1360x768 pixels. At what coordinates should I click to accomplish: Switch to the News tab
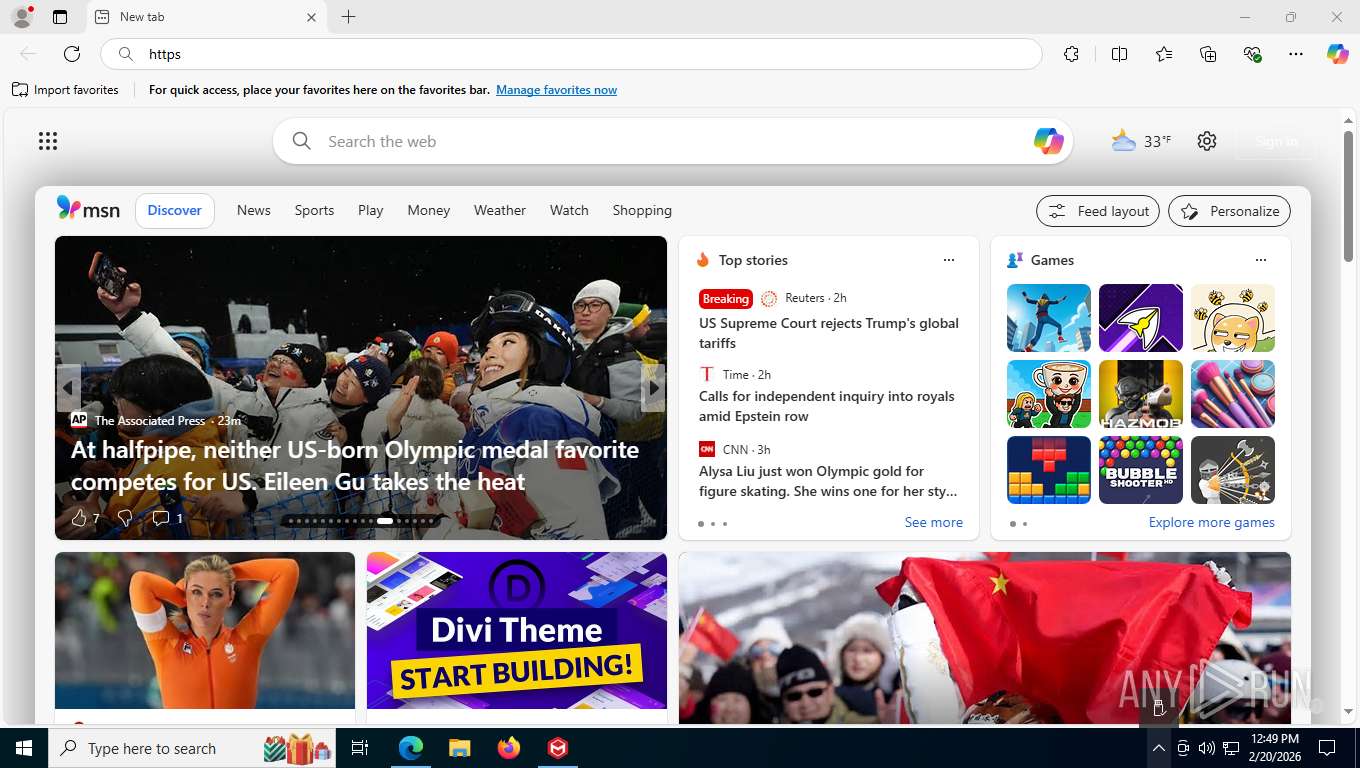pyautogui.click(x=254, y=210)
